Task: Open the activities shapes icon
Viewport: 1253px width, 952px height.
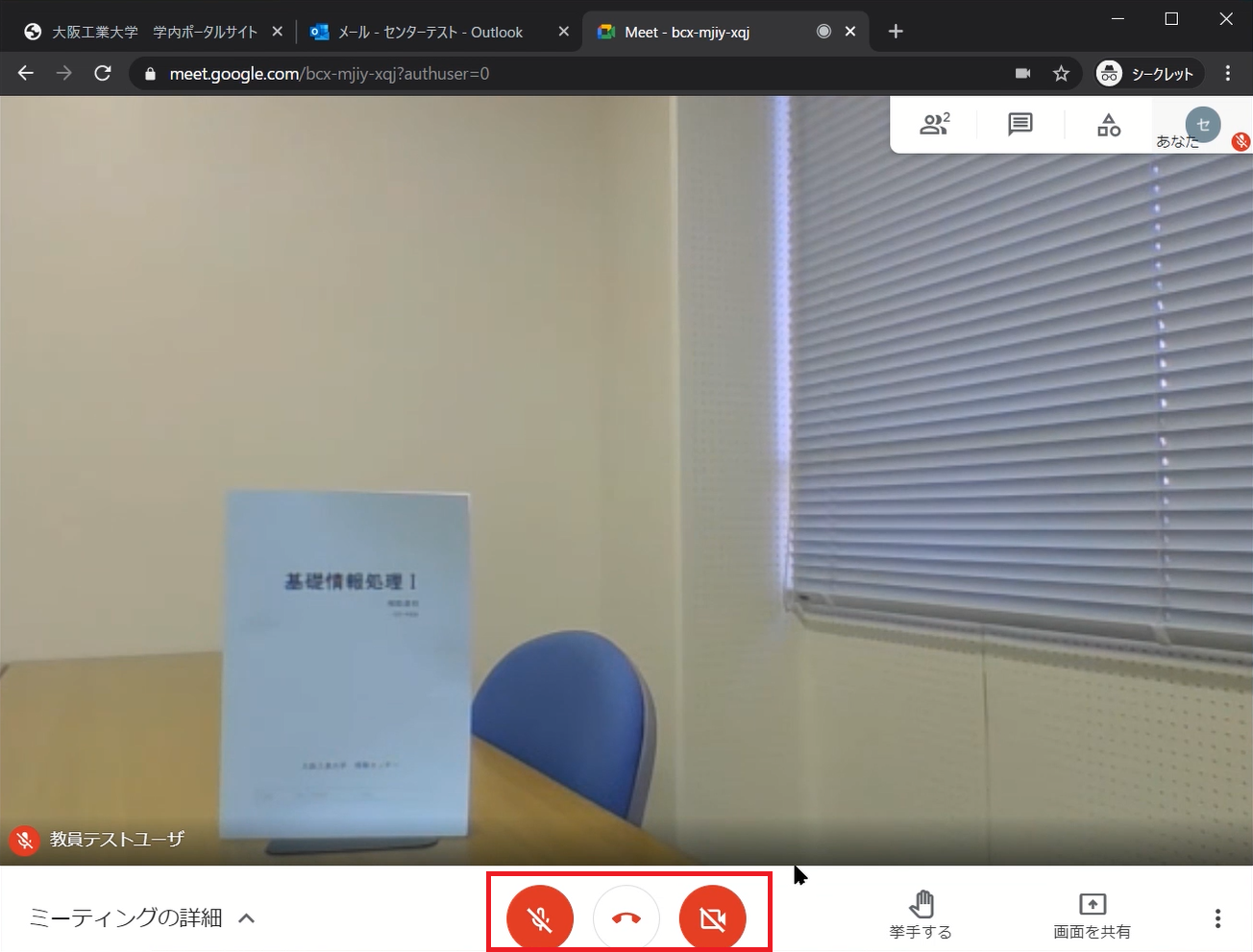Action: point(1108,125)
